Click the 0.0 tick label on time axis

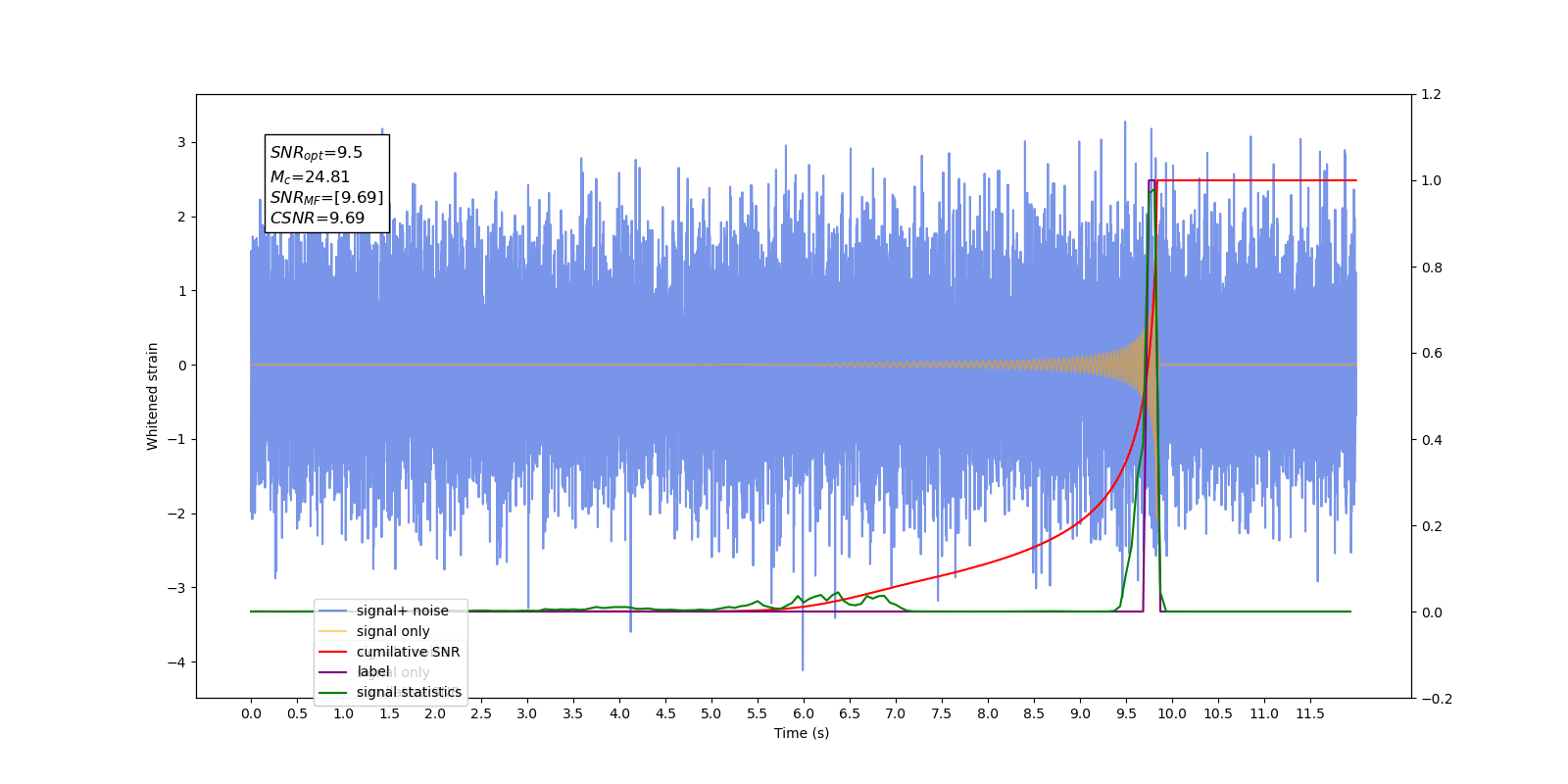click(251, 713)
